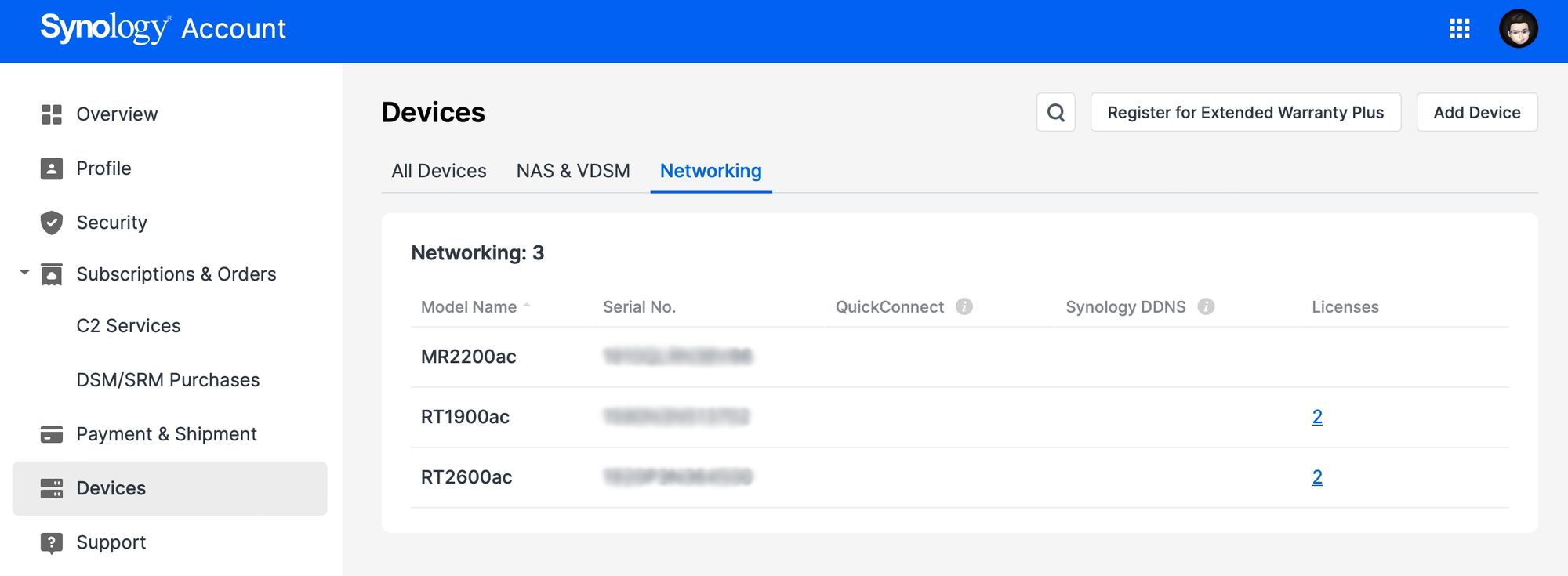The width and height of the screenshot is (1568, 576).
Task: Collapse the Subscriptions & Orders section arrow
Action: click(24, 273)
